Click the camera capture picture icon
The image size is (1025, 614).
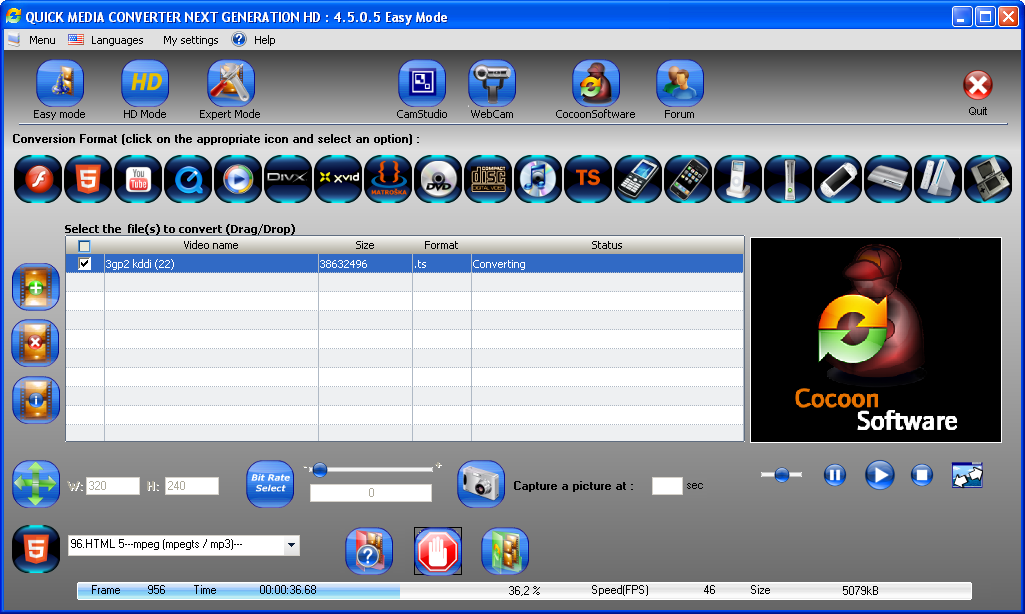[x=480, y=484]
